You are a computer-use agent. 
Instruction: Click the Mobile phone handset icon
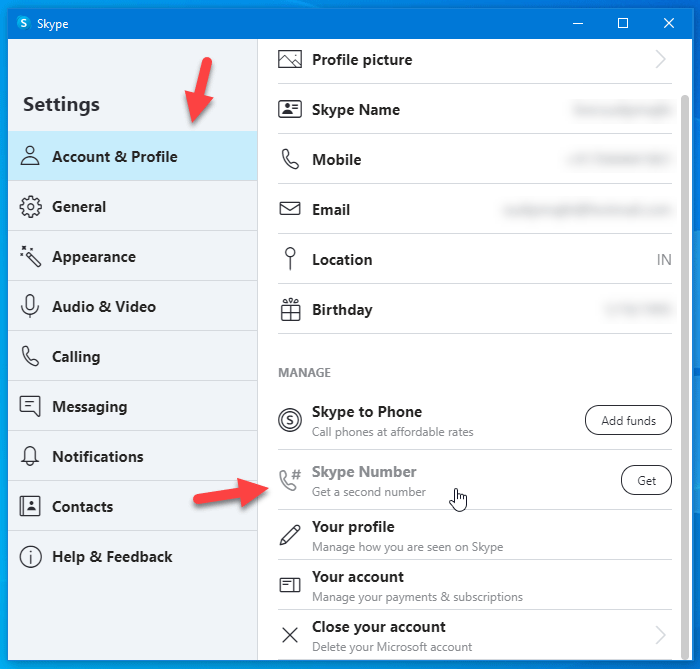290,159
